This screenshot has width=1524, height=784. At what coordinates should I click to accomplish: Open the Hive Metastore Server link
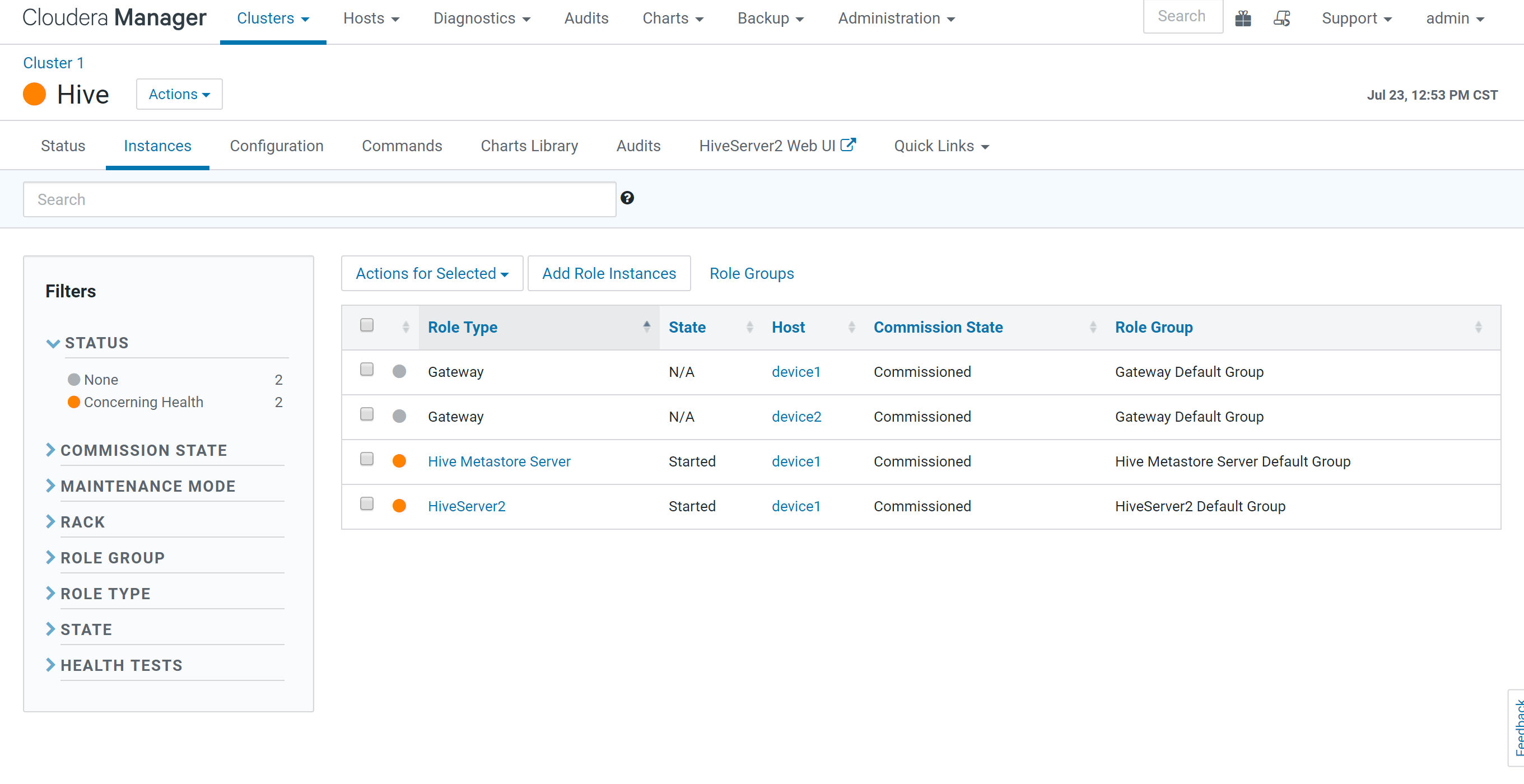(x=498, y=461)
